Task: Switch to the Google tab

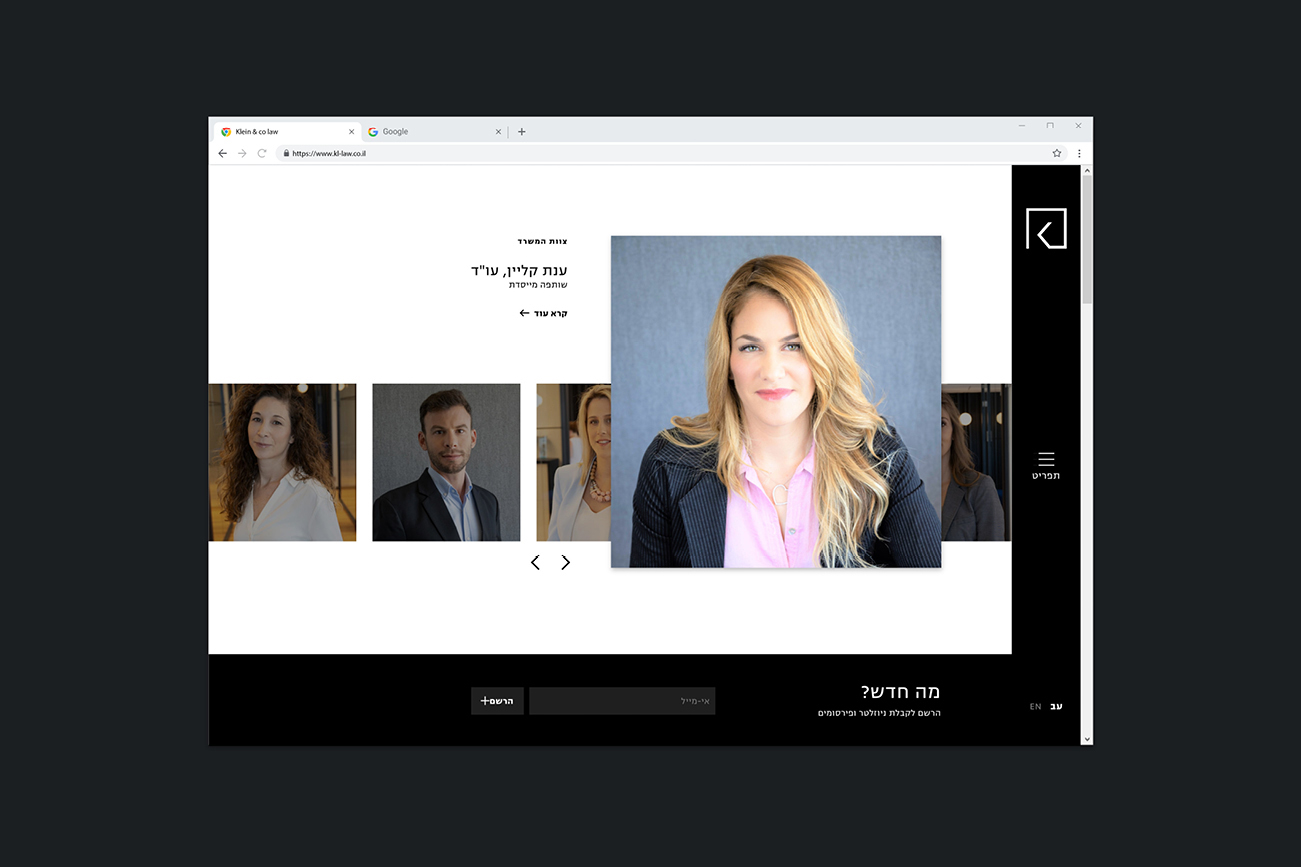Action: tap(434, 131)
